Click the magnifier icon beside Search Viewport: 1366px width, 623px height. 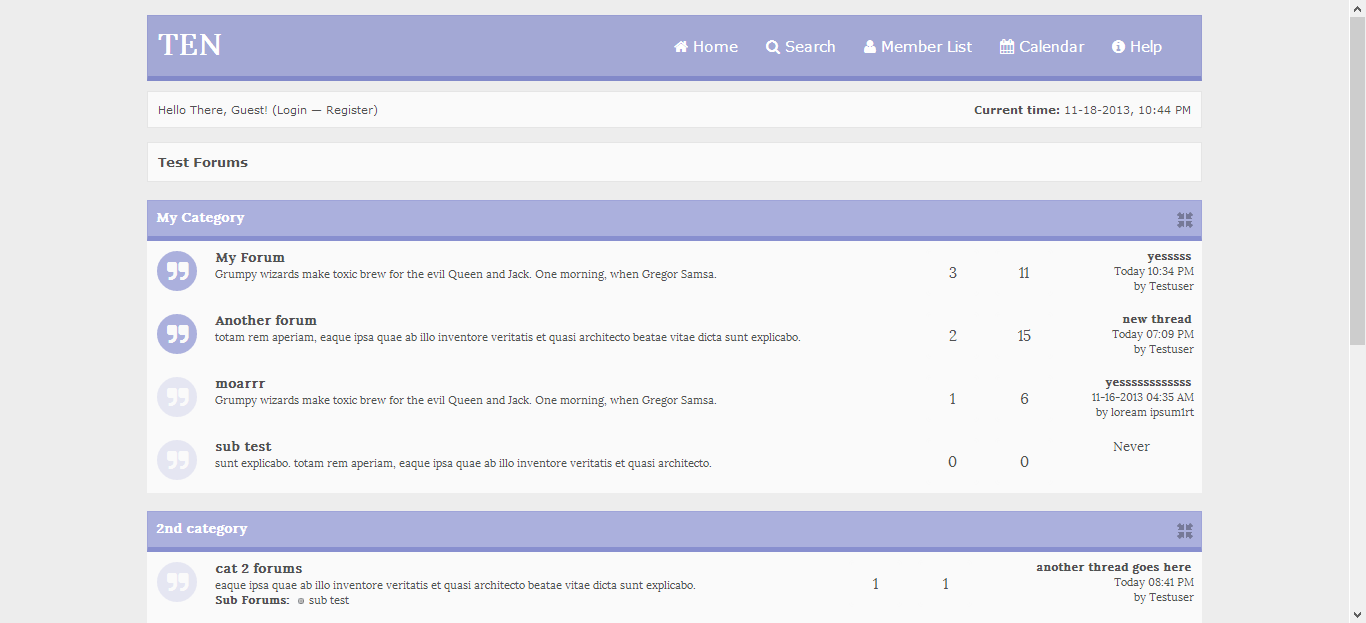(x=773, y=47)
